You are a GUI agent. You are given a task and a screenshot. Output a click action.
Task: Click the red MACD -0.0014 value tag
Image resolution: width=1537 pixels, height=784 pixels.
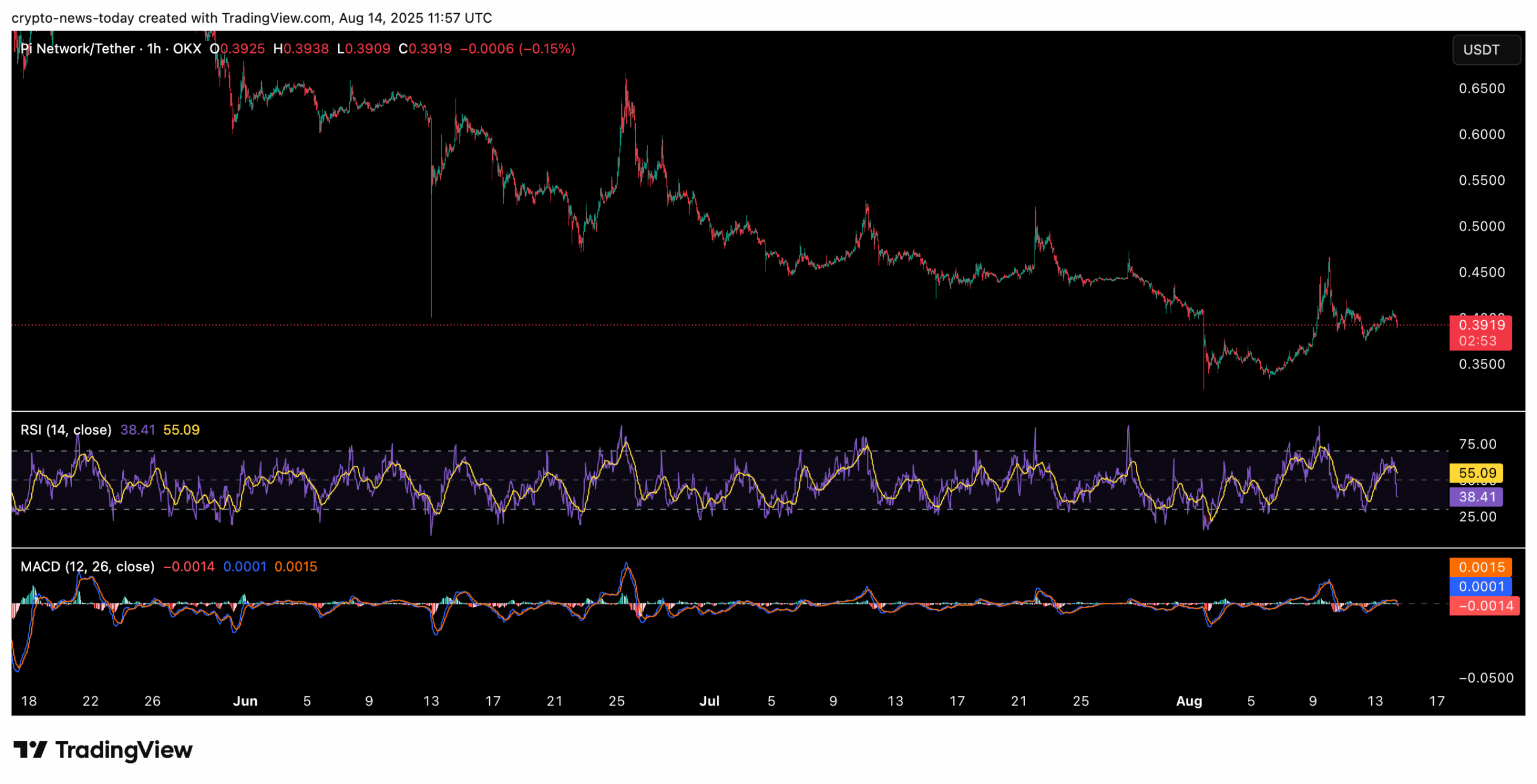(x=1485, y=606)
